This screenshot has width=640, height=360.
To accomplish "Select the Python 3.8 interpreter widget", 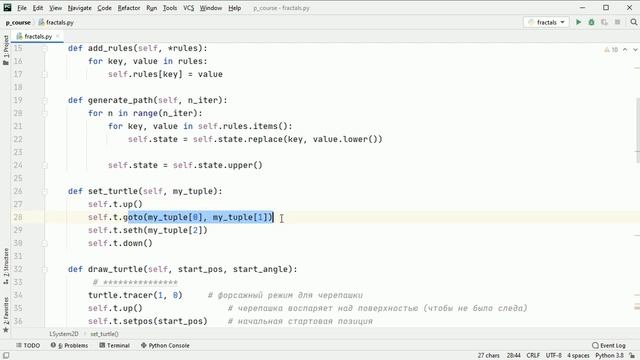I will (609, 356).
